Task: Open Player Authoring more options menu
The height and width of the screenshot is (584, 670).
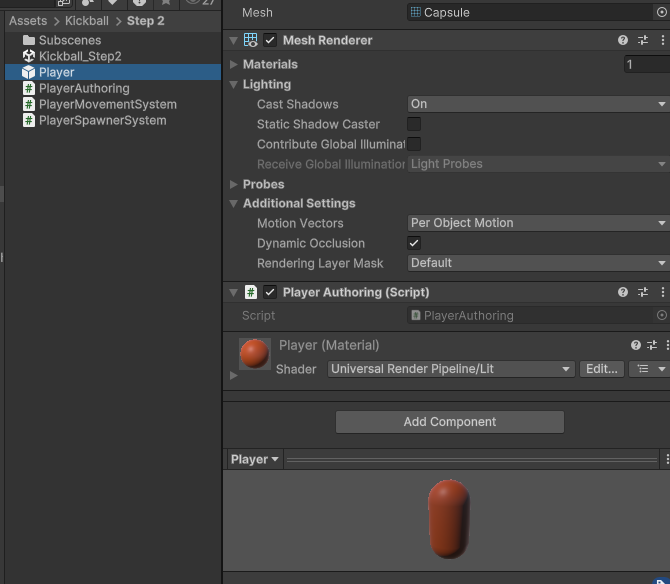Action: pos(663,292)
